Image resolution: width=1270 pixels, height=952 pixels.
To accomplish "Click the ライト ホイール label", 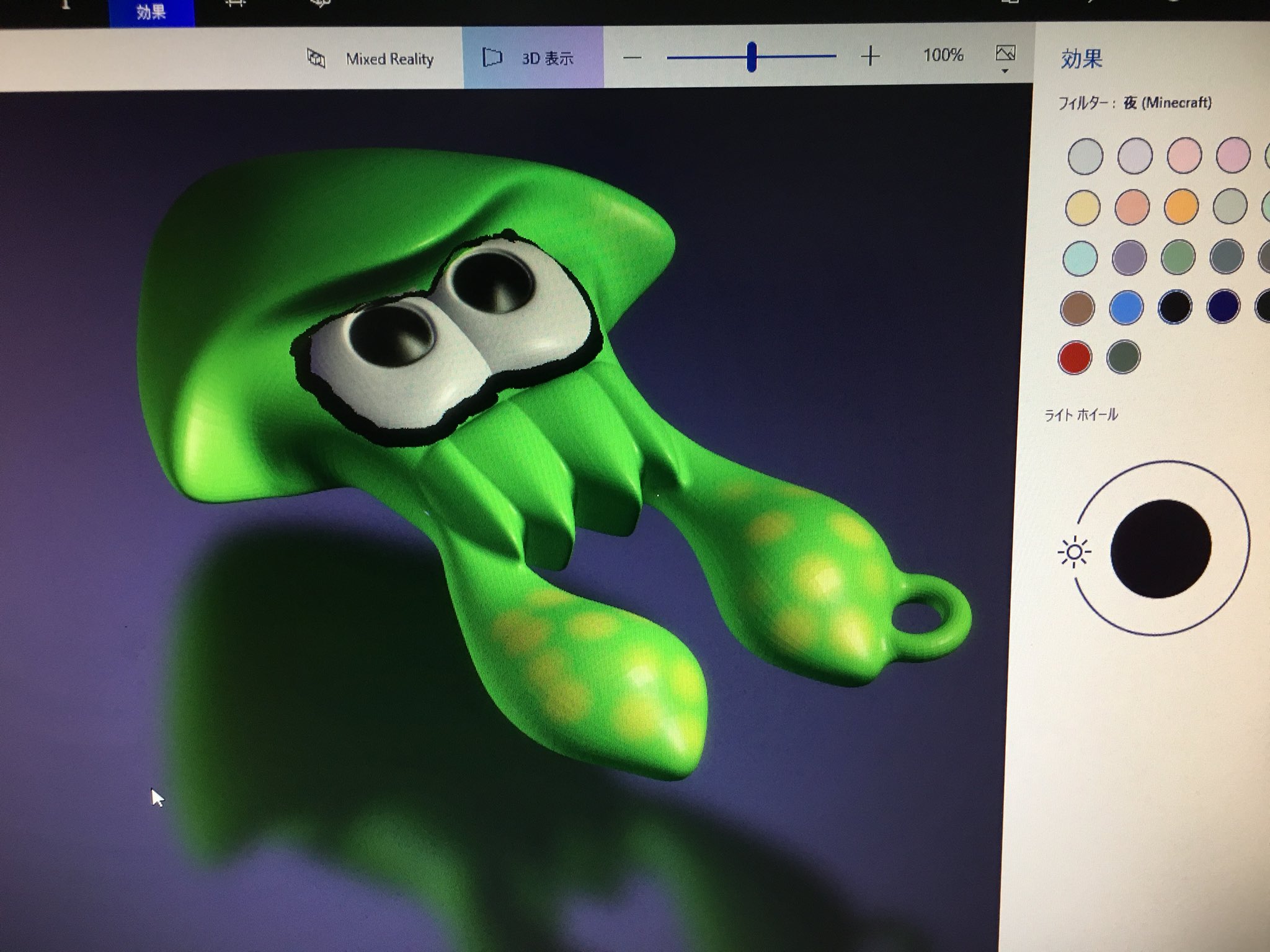I will tap(1081, 414).
